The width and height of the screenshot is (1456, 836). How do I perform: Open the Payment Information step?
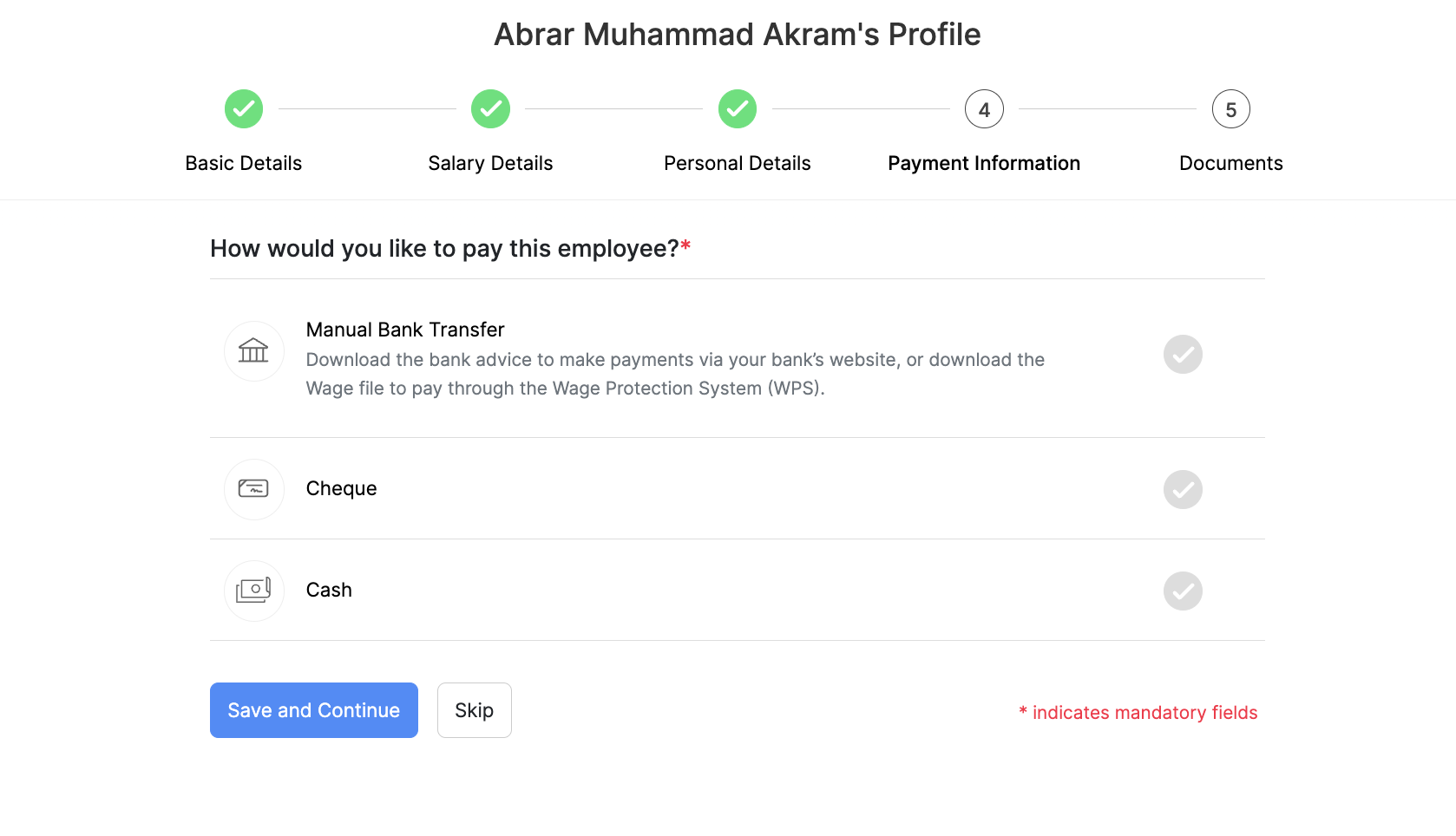point(984,162)
